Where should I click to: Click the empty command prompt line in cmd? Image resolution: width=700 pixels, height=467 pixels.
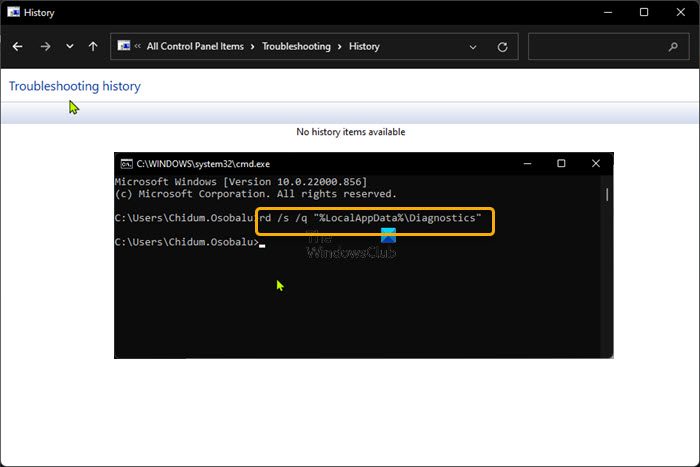[x=190, y=242]
